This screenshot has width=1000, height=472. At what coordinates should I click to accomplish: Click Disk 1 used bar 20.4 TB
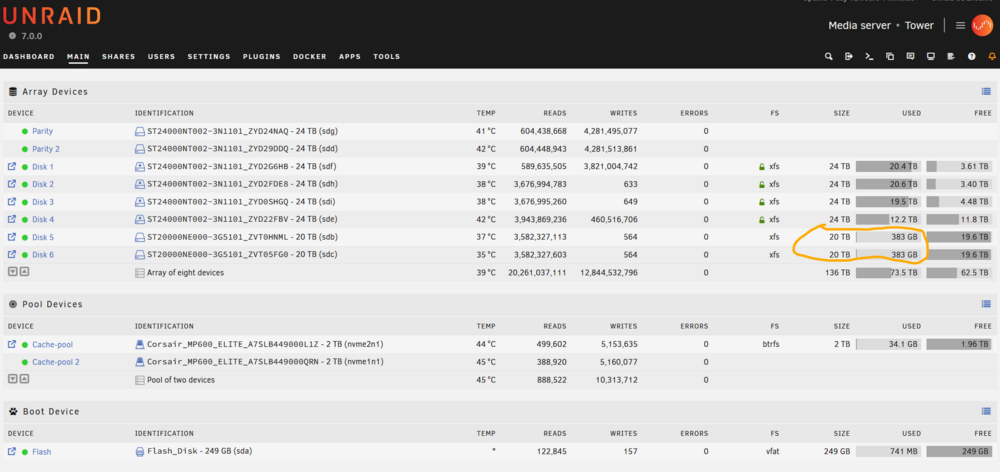point(888,166)
